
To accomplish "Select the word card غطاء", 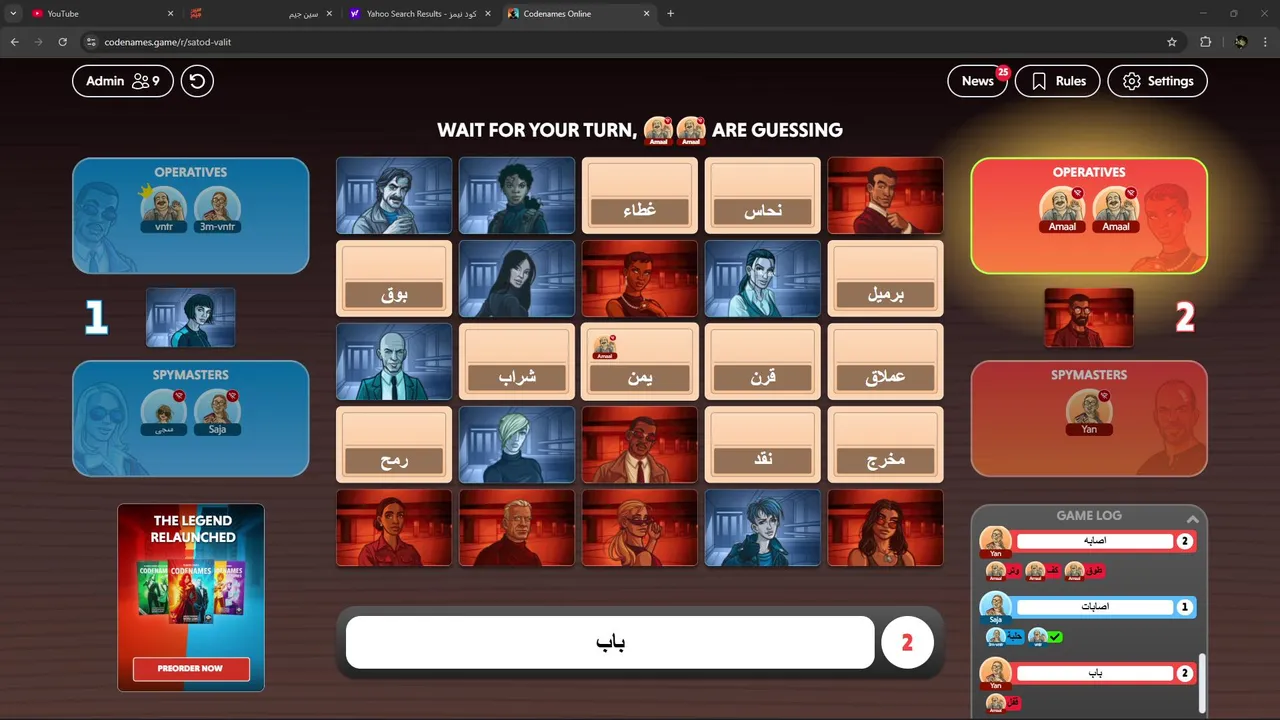I will 639,196.
